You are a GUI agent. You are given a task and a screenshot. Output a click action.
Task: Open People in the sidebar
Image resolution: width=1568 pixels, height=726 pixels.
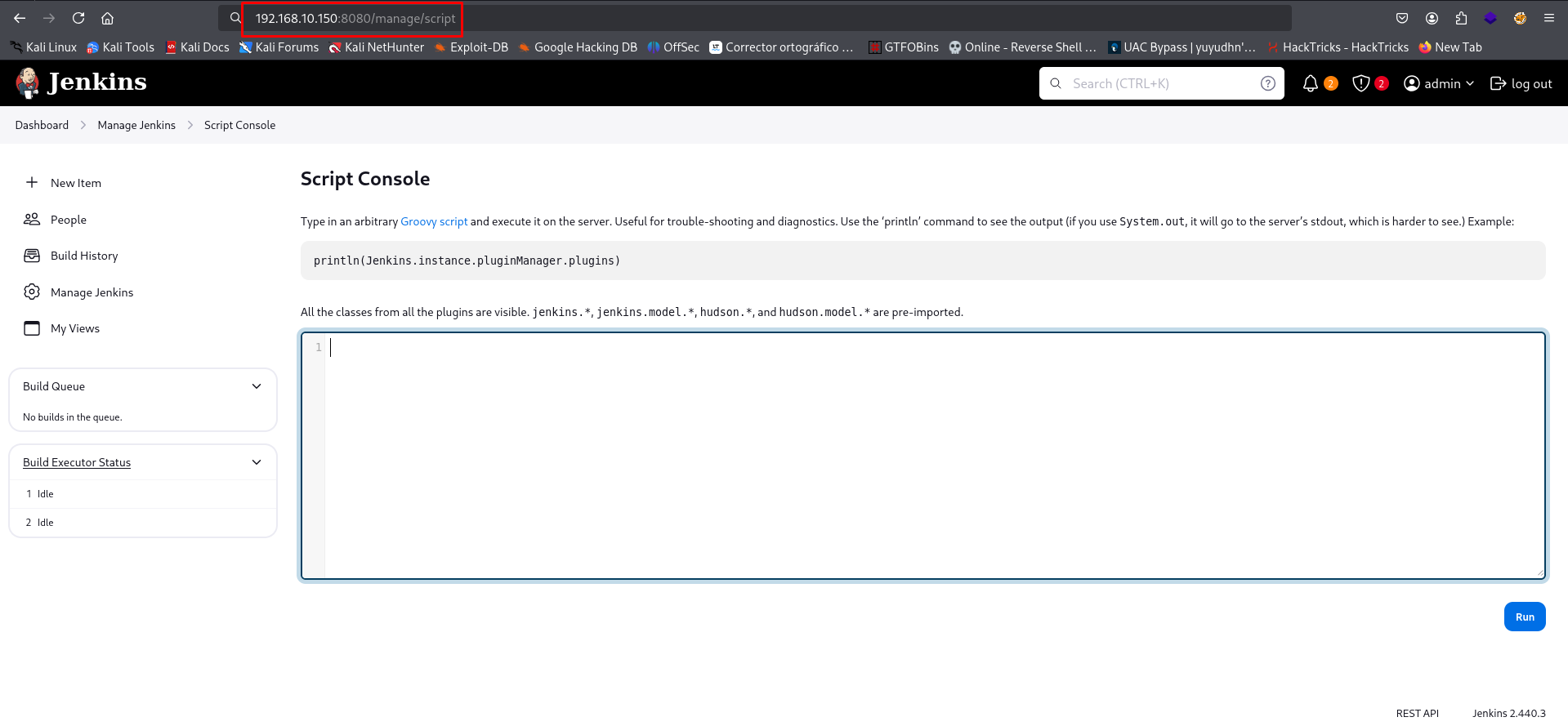[69, 220]
